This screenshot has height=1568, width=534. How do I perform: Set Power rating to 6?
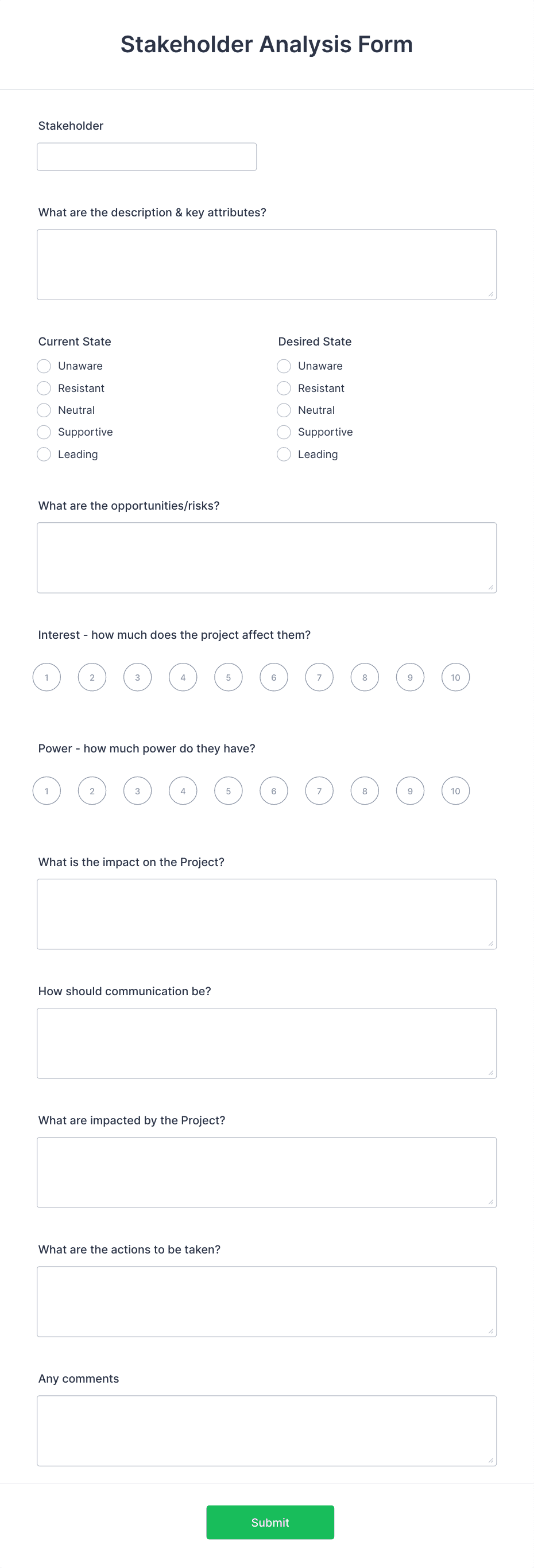(x=274, y=791)
